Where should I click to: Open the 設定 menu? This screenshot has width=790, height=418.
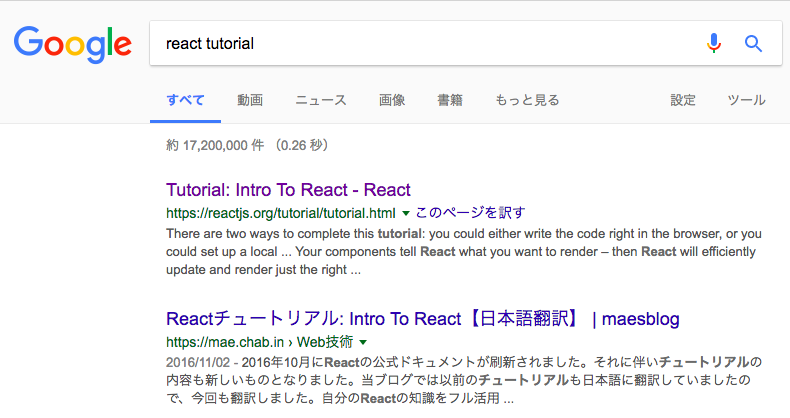coord(683,100)
